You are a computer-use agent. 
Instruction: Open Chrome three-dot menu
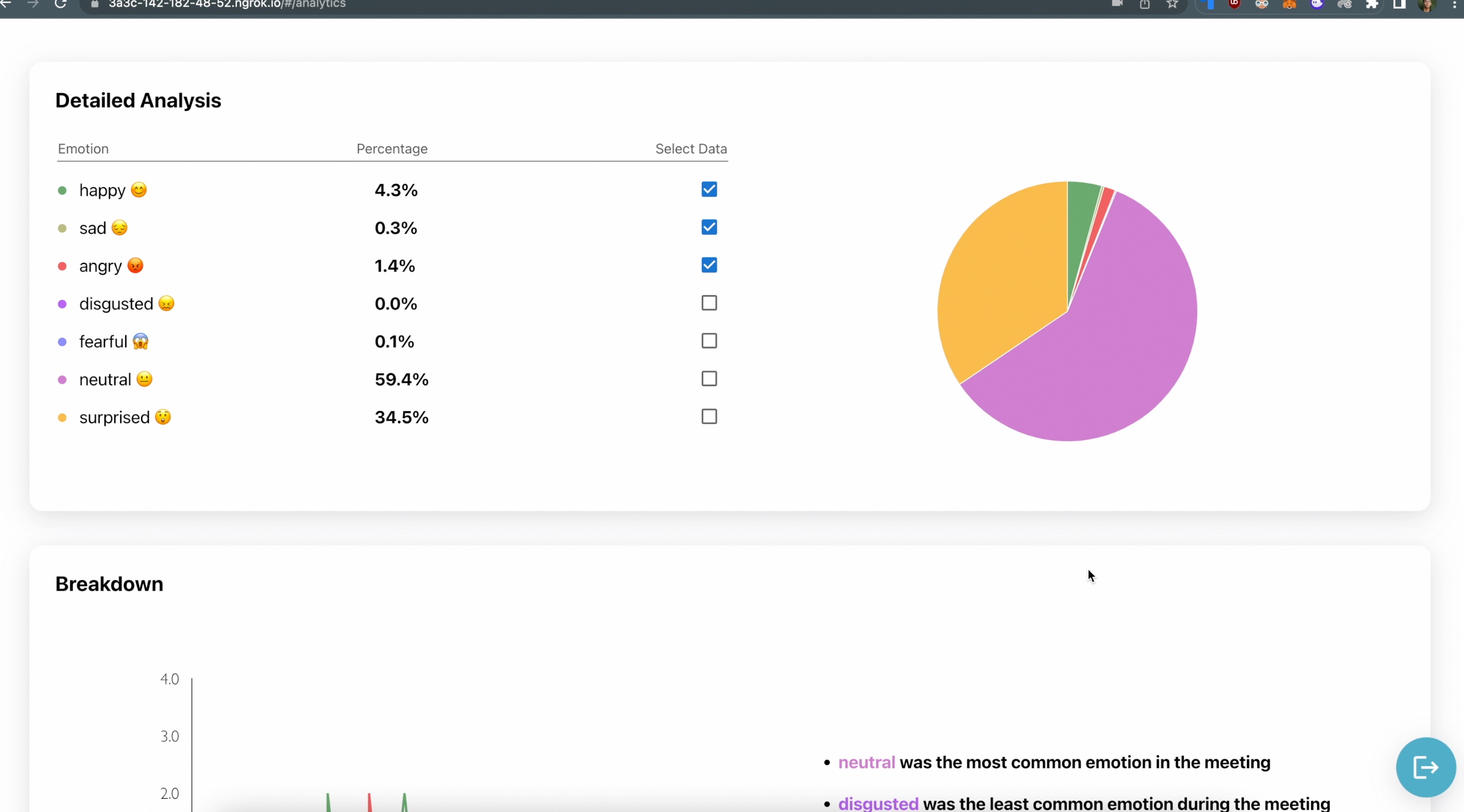(1454, 5)
